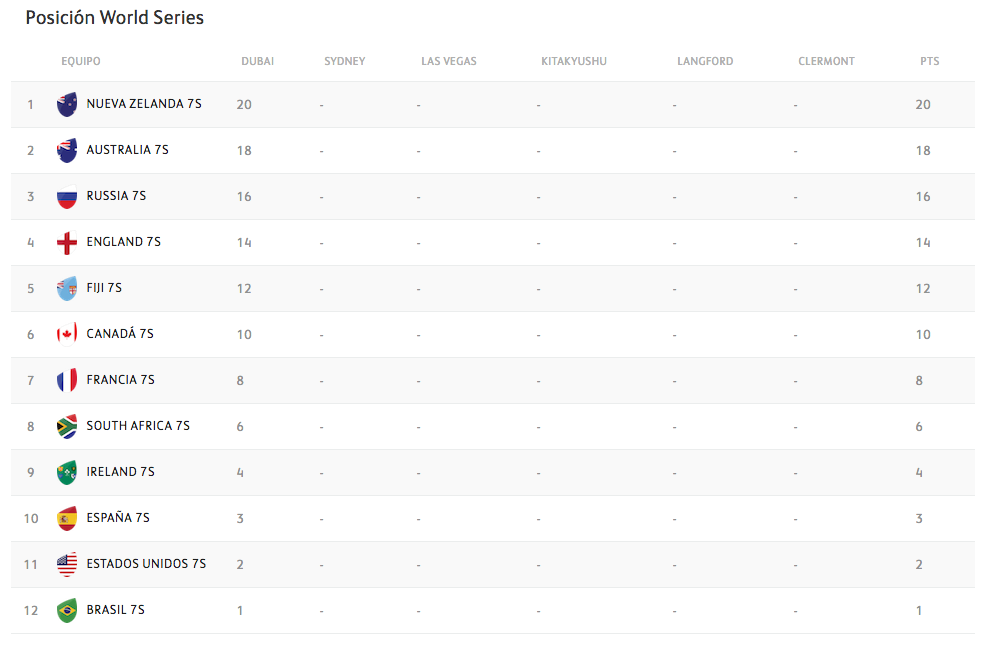
Task: Click the Russia 7s flag icon
Action: click(x=67, y=196)
